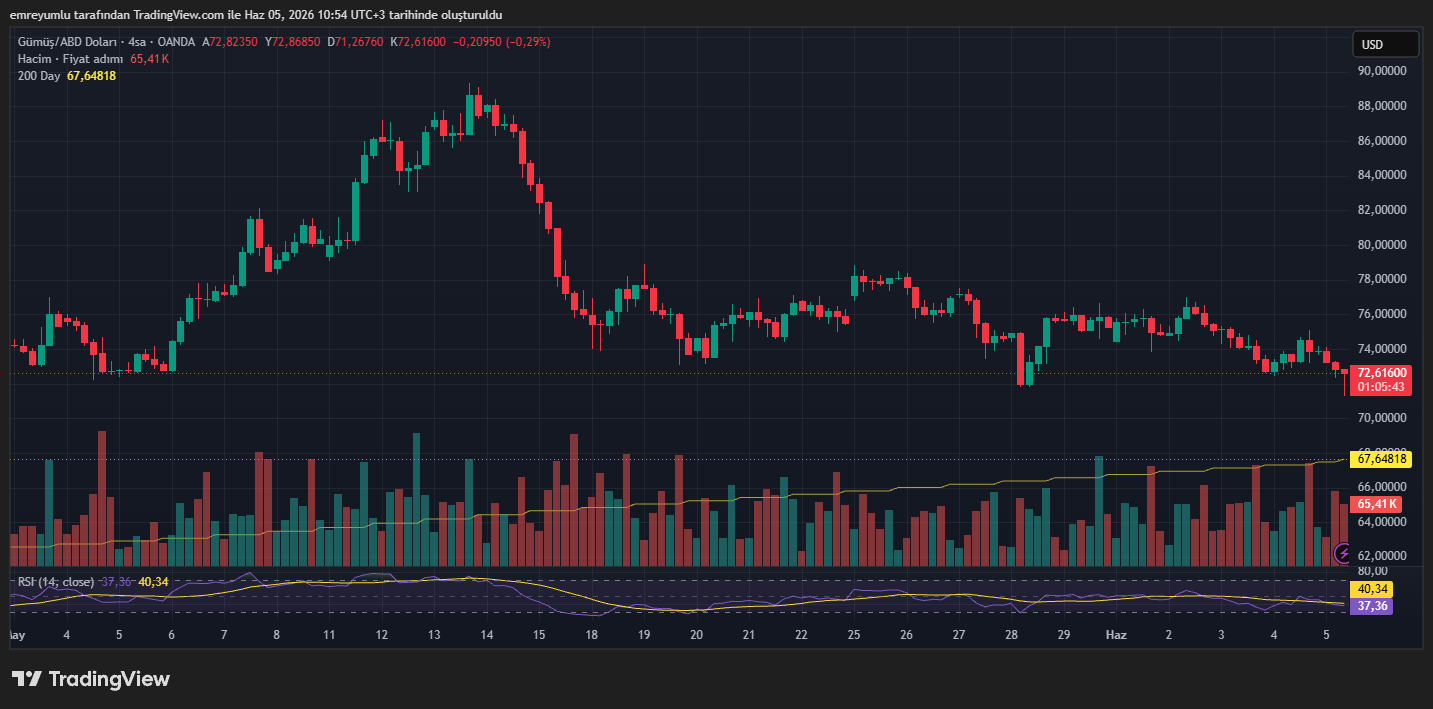Select the Gümüş/ABD Doları symbol title
Viewport: 1433px width, 709px height.
coord(65,42)
